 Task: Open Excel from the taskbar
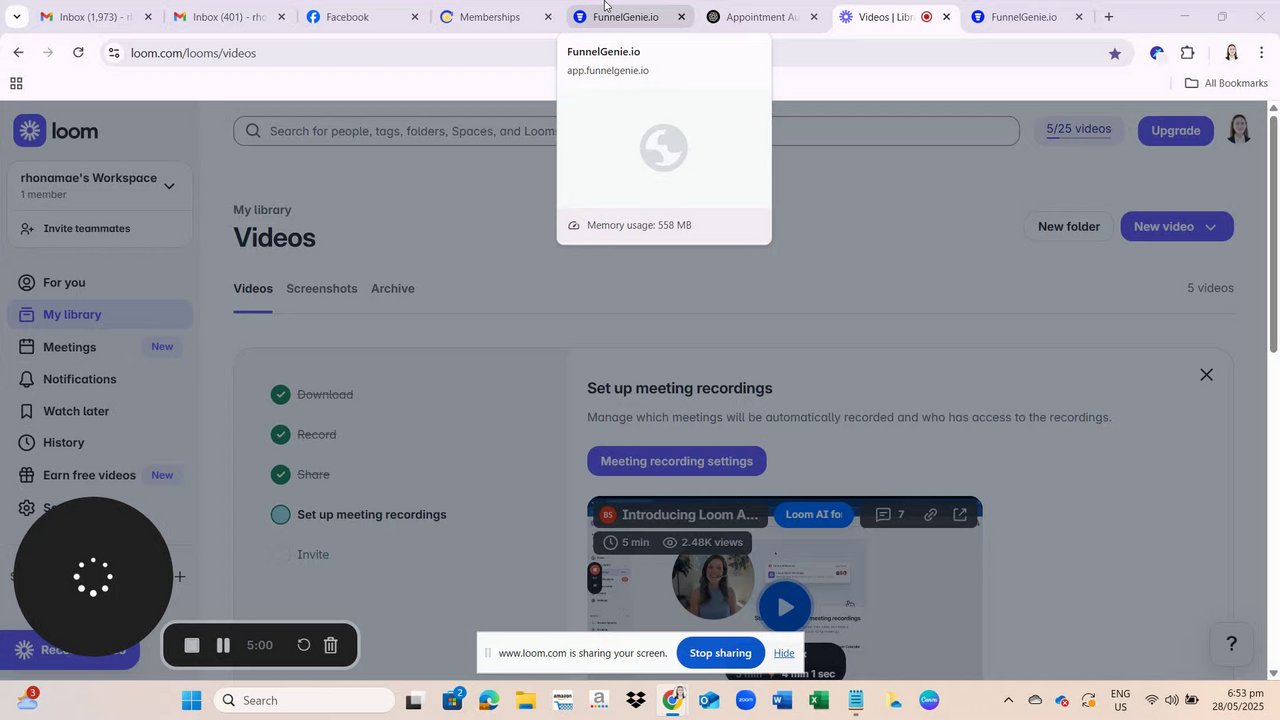tap(819, 700)
